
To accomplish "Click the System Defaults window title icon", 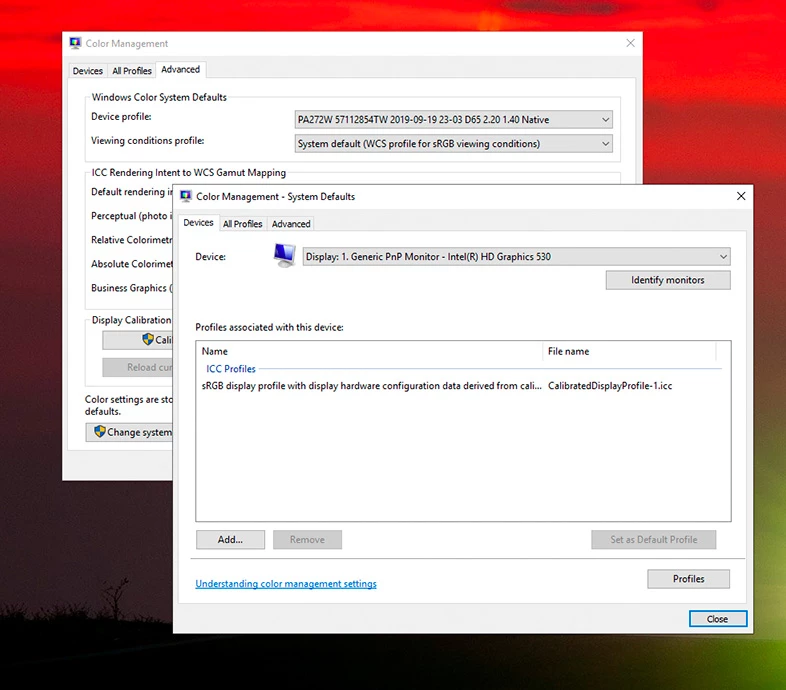I will [x=186, y=196].
